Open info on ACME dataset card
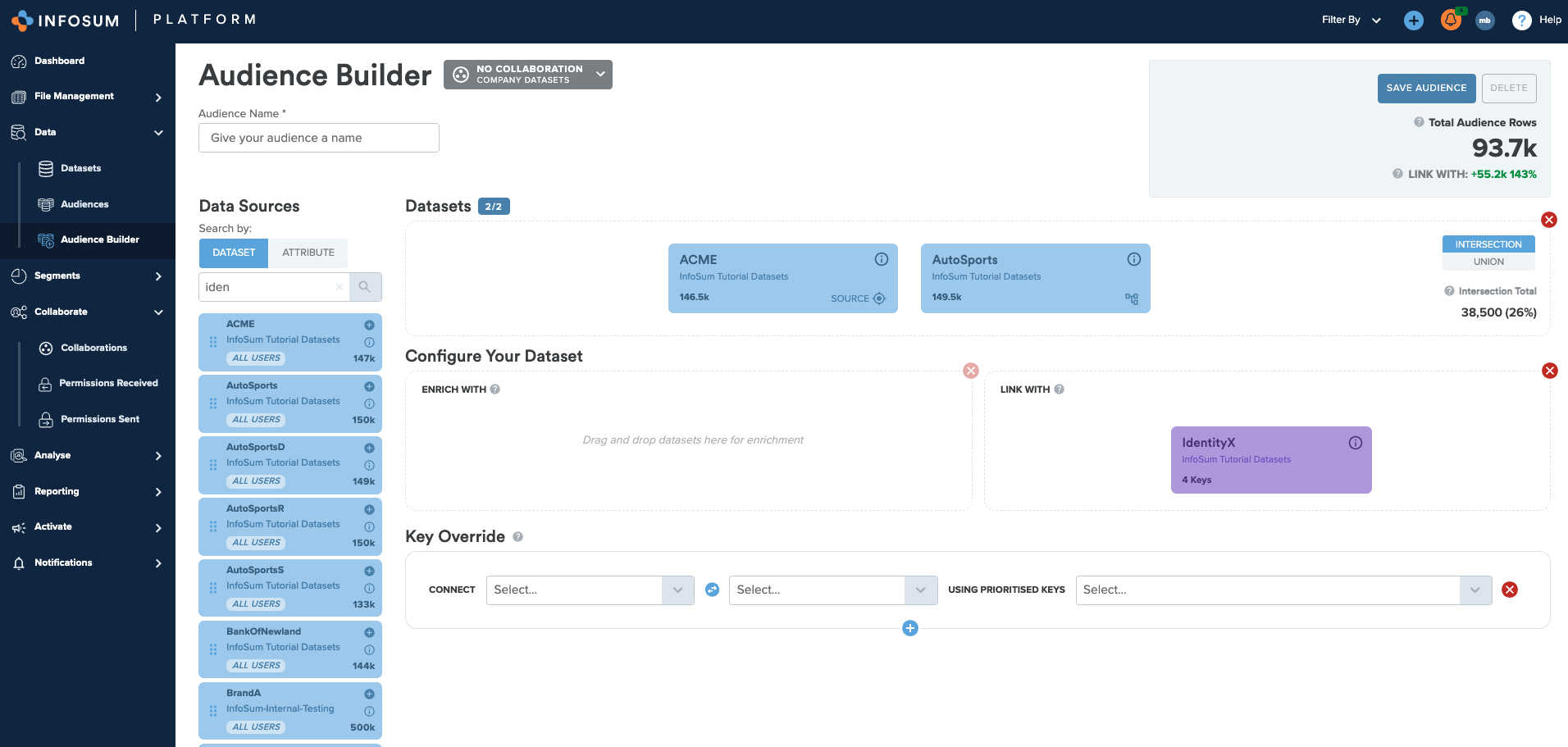 tap(882, 259)
